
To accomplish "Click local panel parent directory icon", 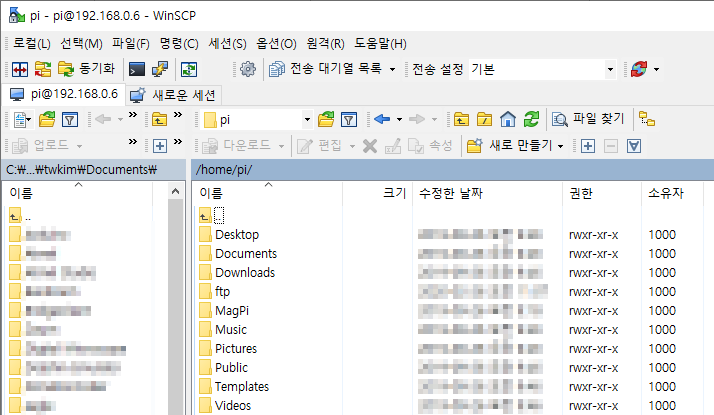I will click(x=159, y=120).
